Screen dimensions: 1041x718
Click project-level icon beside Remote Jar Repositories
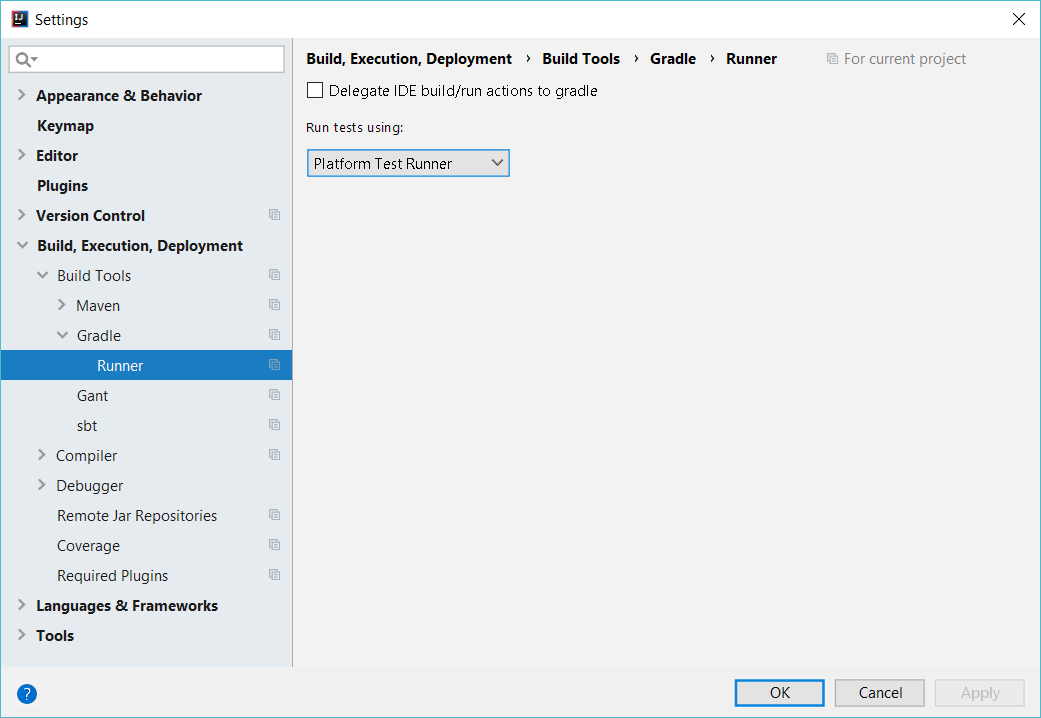coord(274,515)
